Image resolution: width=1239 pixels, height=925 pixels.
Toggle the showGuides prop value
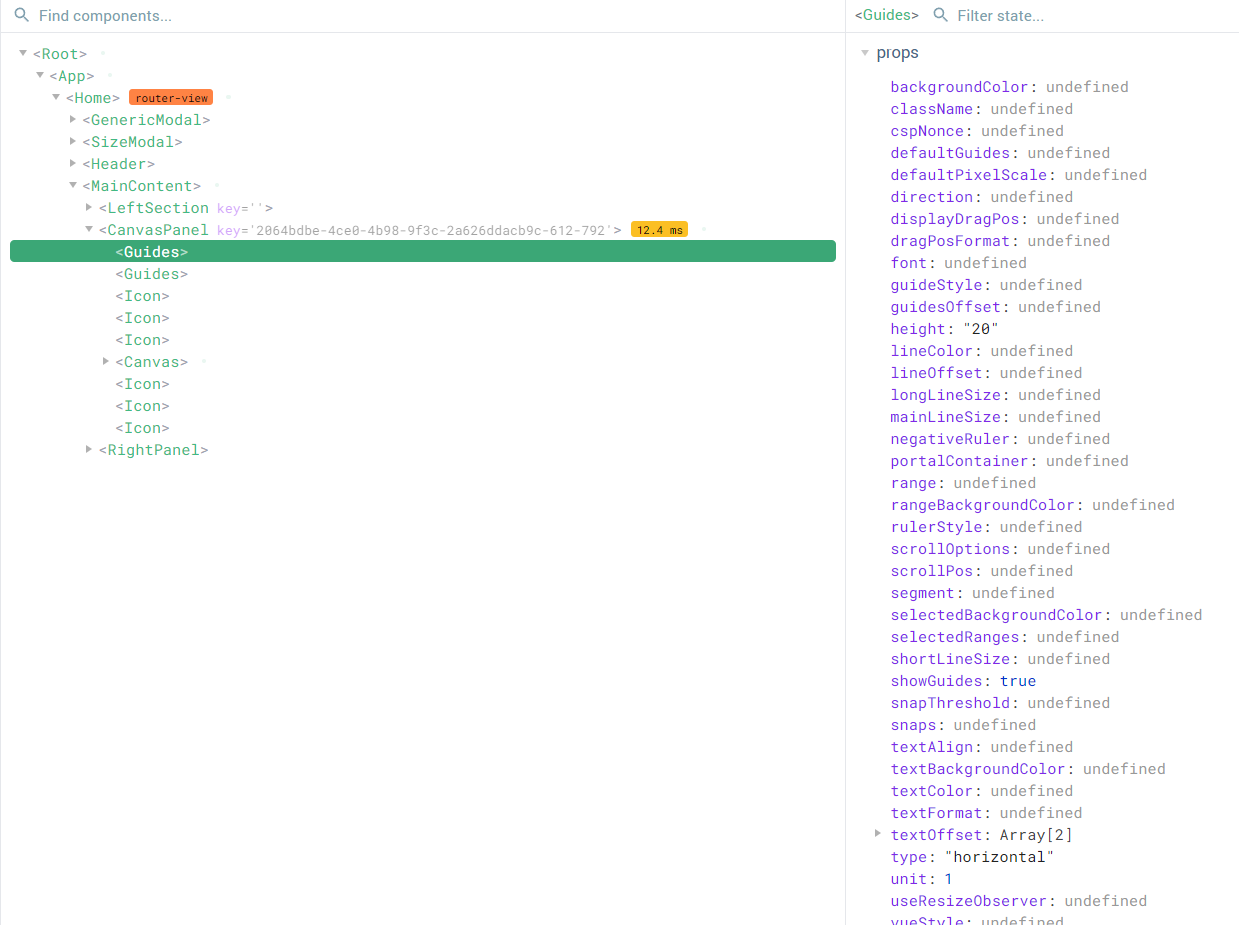point(1017,680)
